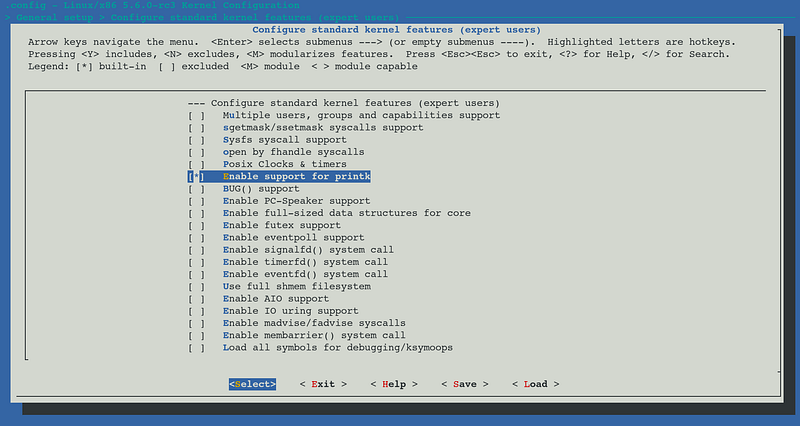
Task: Enable the Sysfs syscall support checkbox
Action: [x=197, y=140]
